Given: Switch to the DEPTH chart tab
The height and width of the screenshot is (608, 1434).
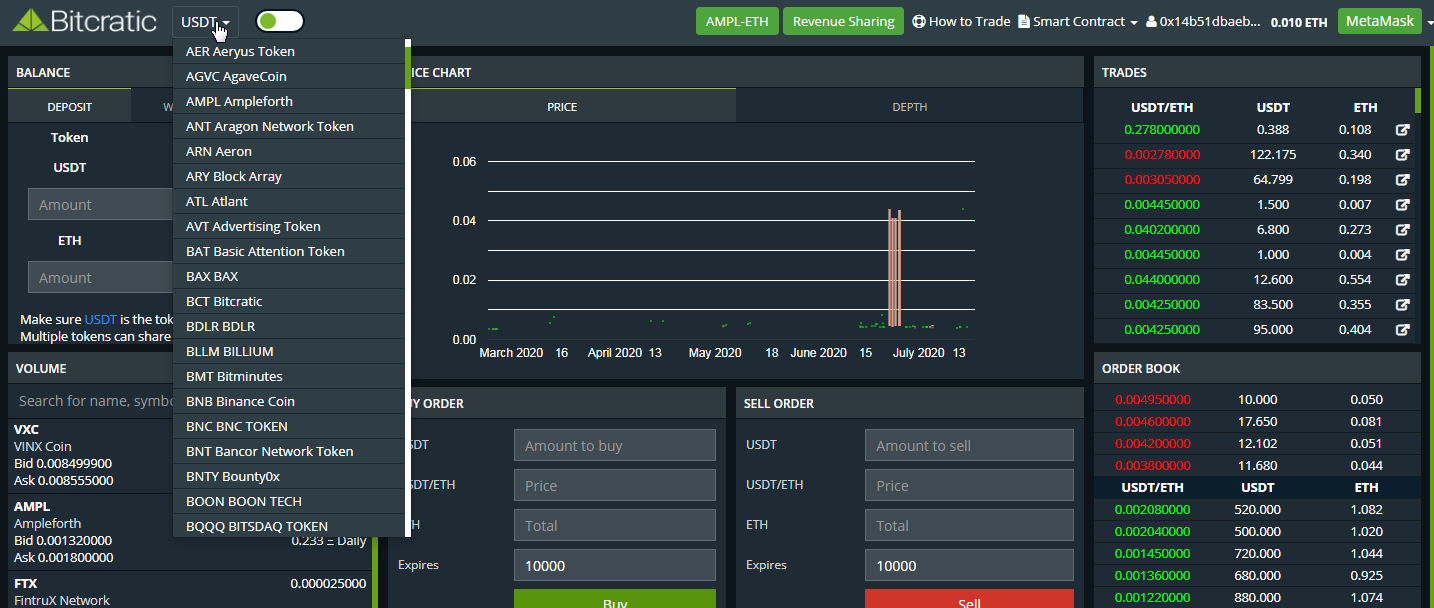Looking at the screenshot, I should [x=910, y=107].
